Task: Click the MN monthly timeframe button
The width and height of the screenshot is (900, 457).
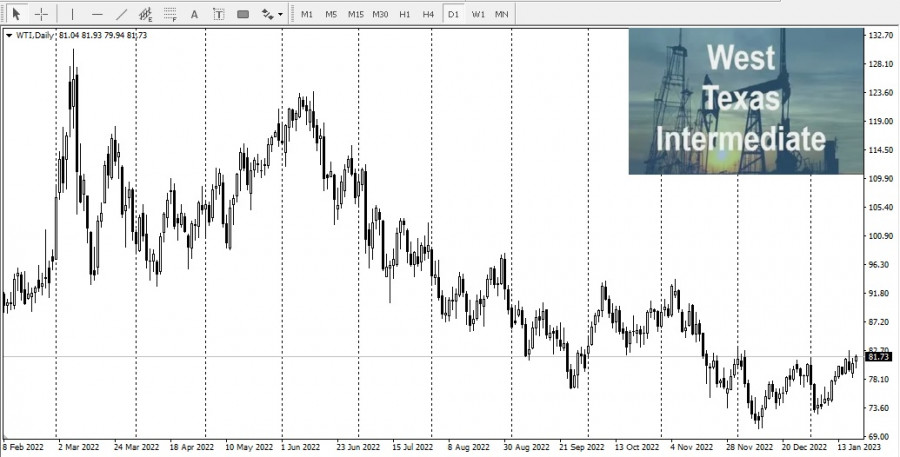Action: click(501, 14)
